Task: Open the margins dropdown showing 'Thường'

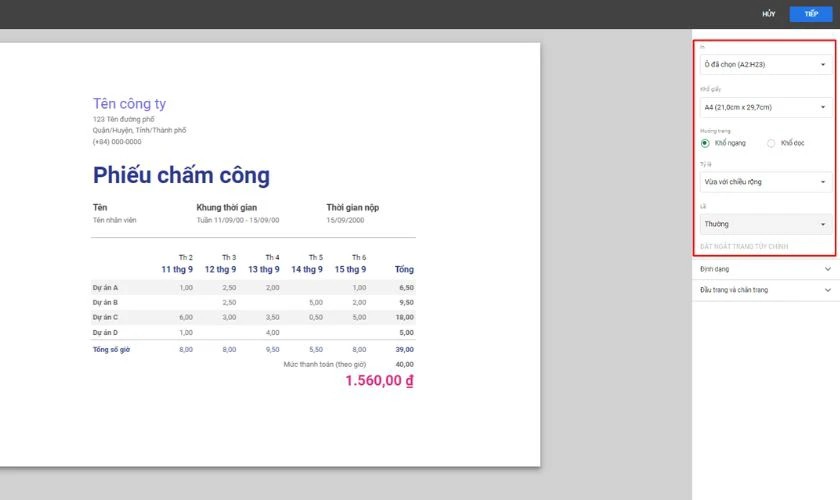Action: click(766, 224)
